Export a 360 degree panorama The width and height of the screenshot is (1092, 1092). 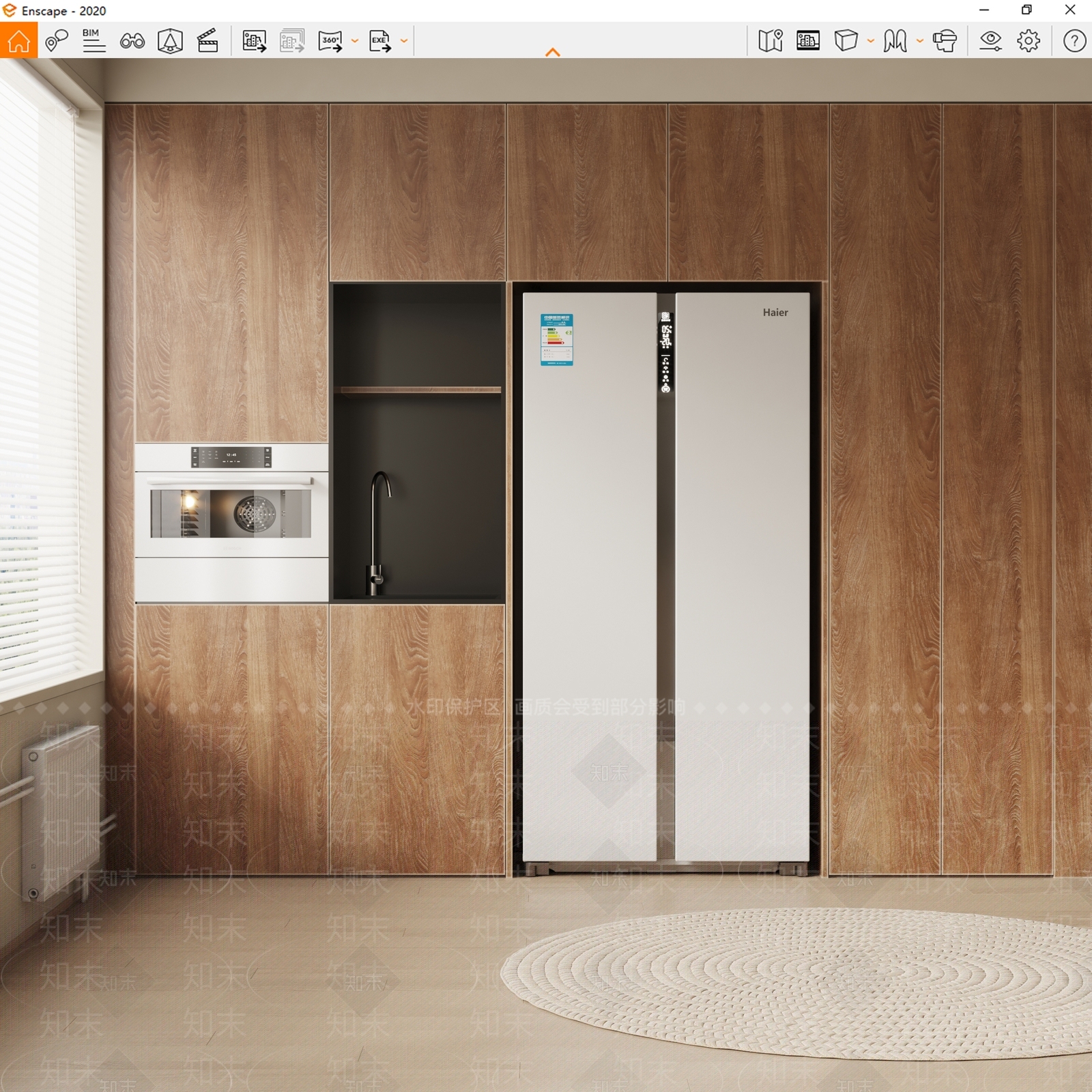330,41
